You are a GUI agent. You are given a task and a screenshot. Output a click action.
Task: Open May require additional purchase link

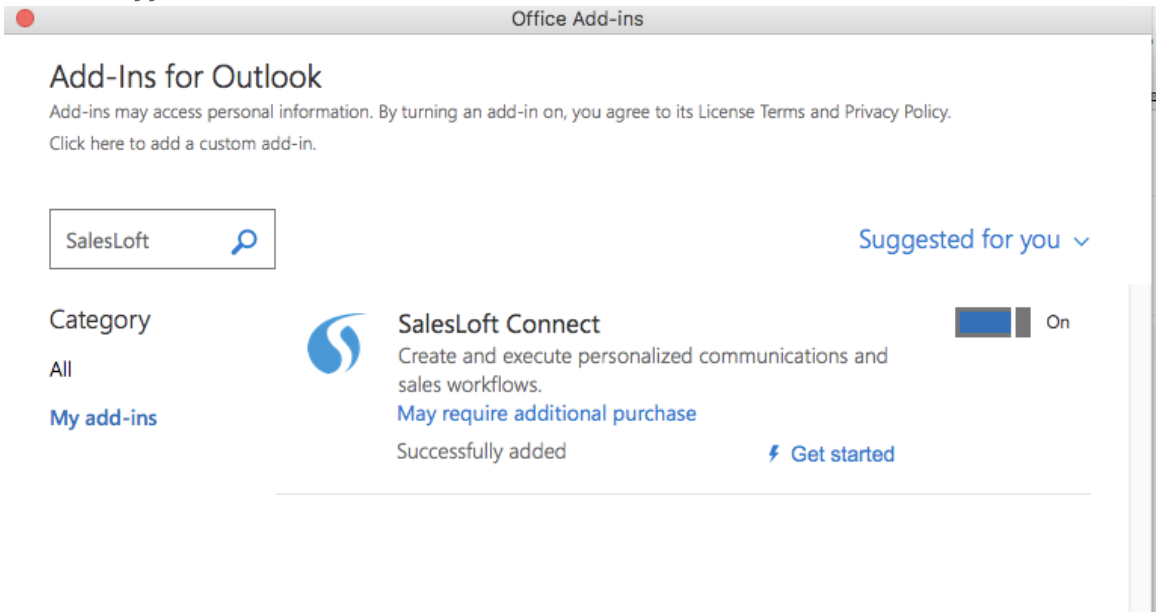[x=546, y=413]
